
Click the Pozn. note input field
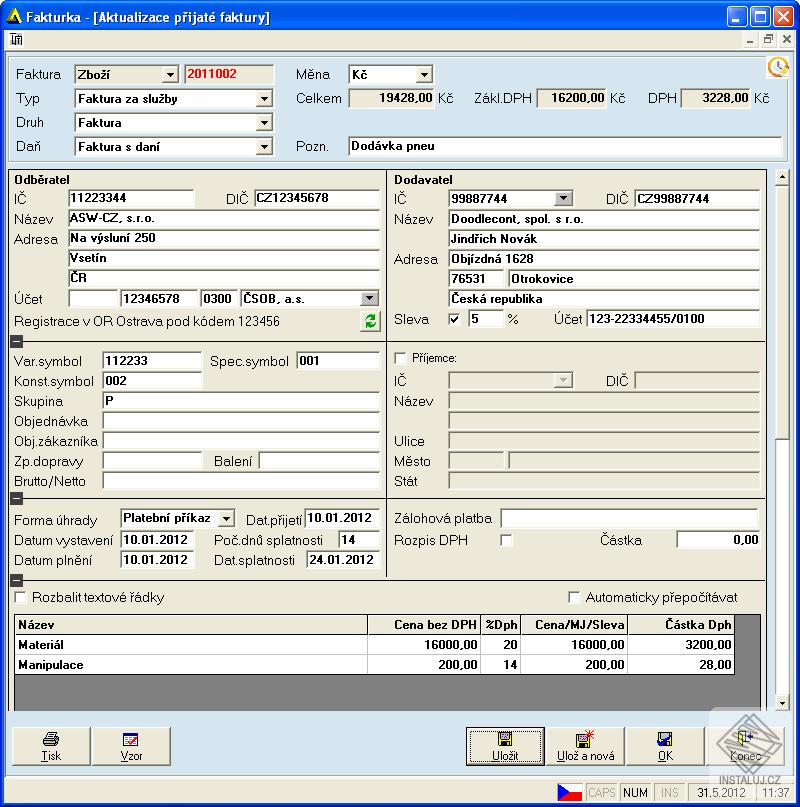[564, 146]
